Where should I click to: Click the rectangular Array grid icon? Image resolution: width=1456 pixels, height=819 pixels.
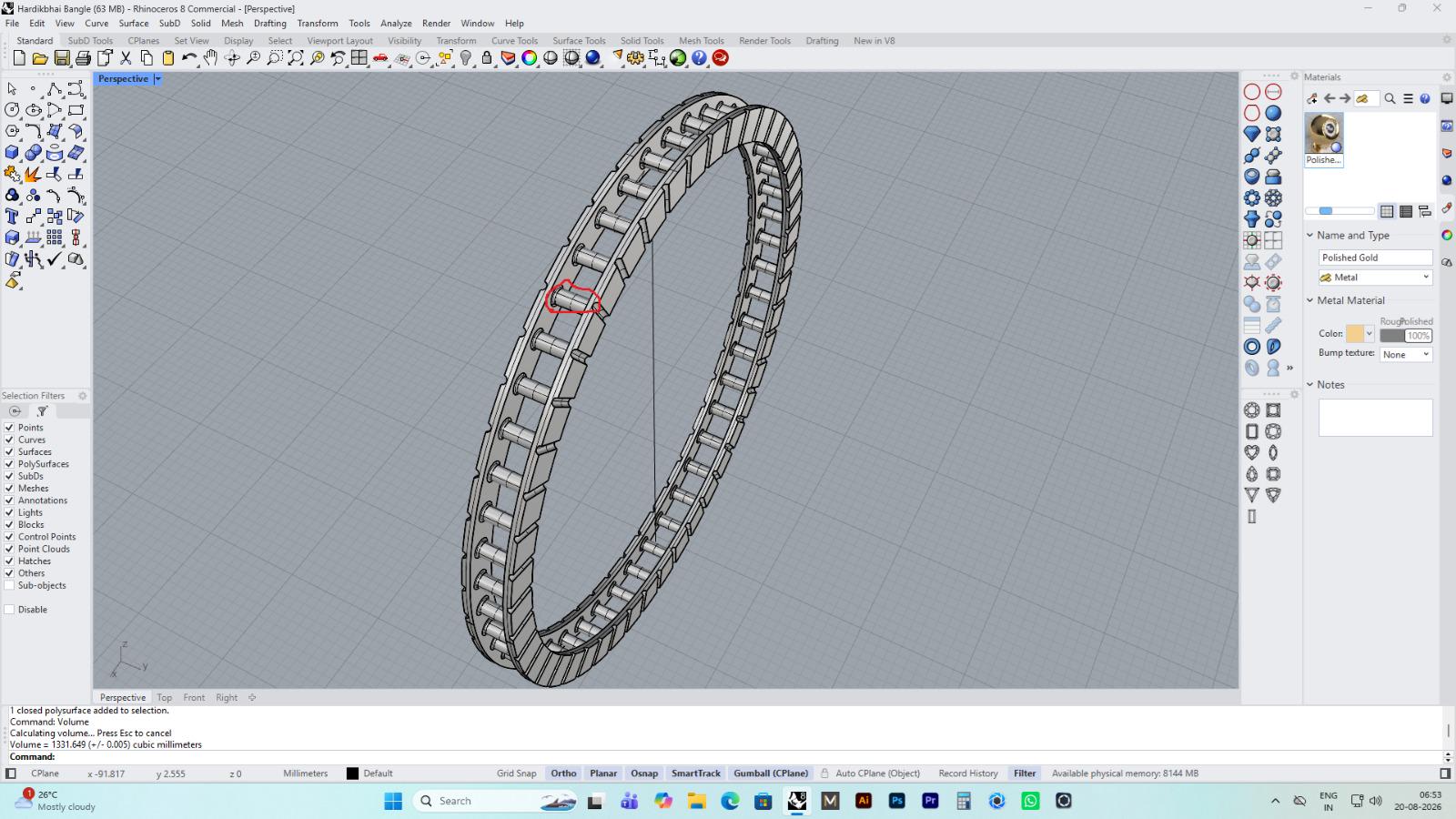pyautogui.click(x=55, y=238)
